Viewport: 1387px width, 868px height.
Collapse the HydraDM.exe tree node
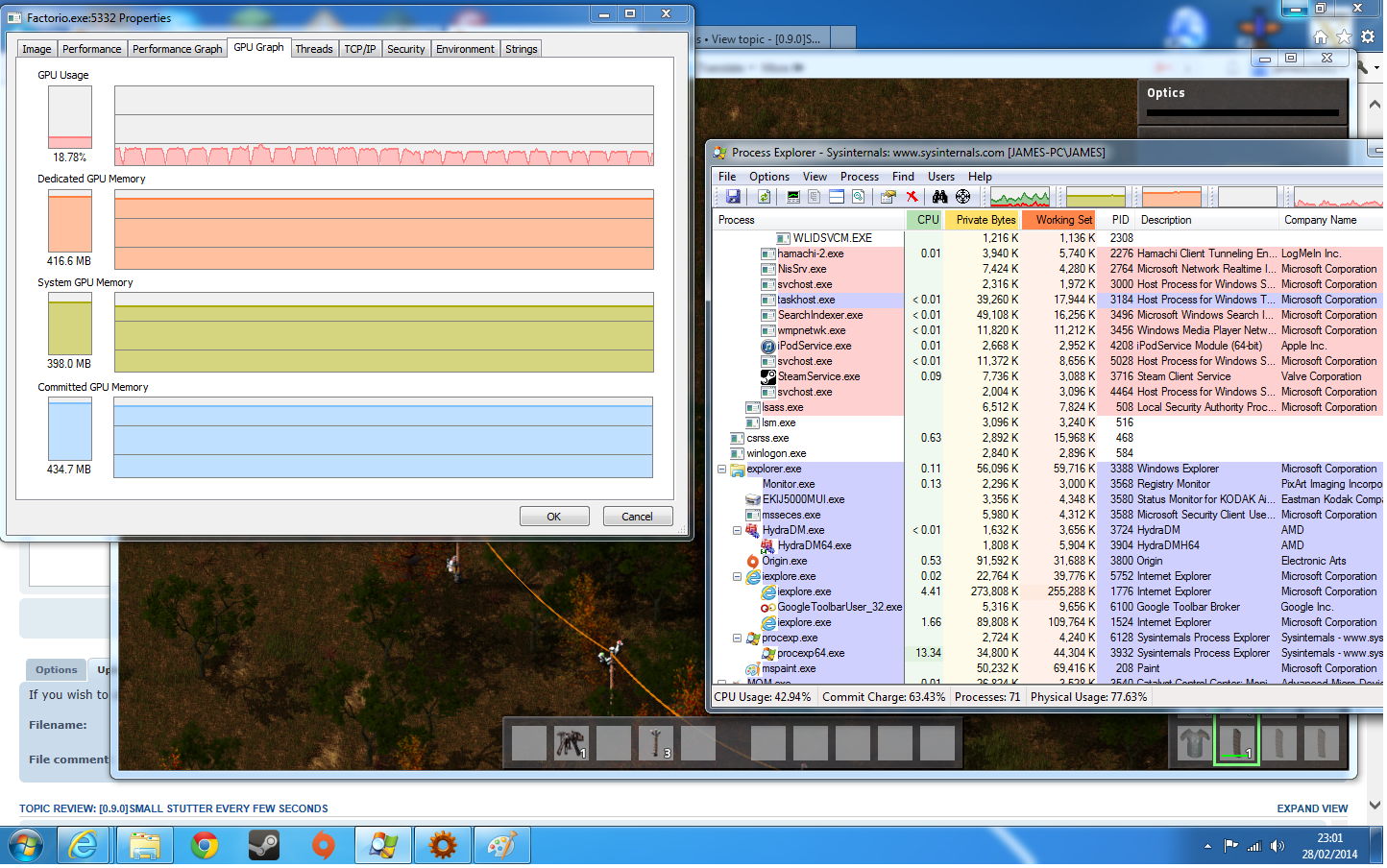tap(738, 531)
